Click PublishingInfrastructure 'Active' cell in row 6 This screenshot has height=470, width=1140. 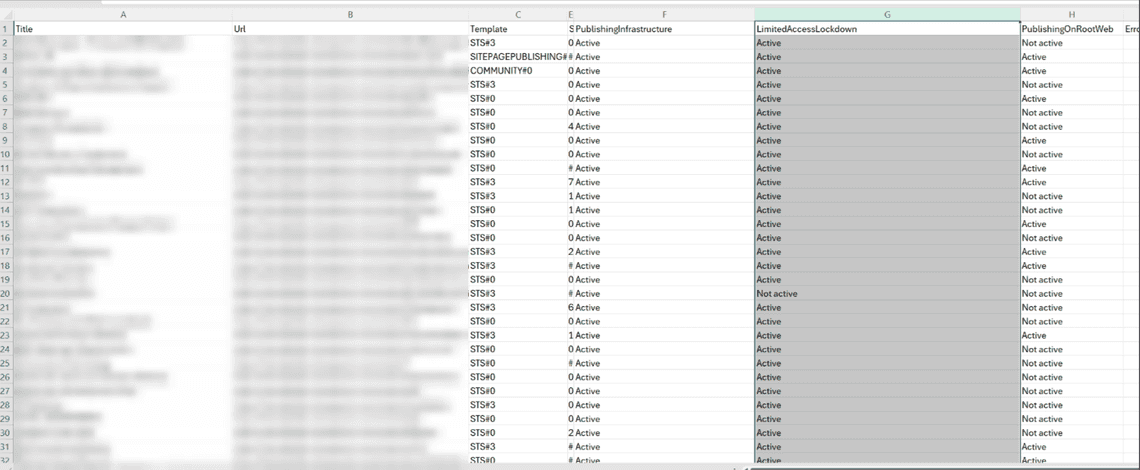[x=665, y=98]
